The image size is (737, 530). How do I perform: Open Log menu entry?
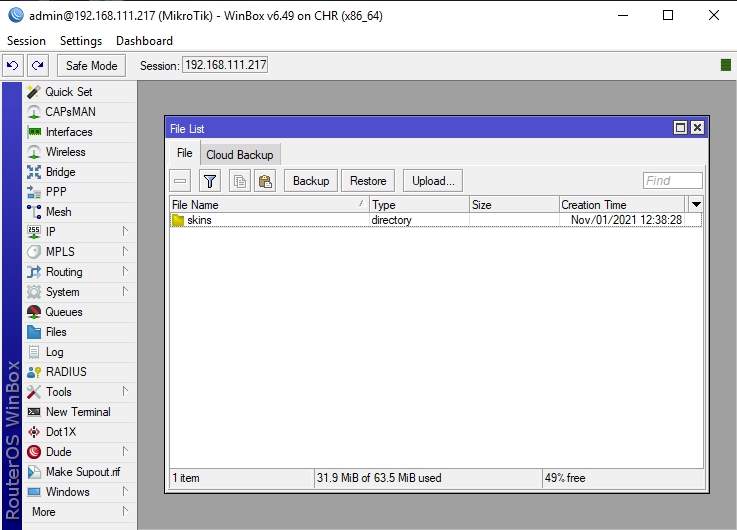coord(80,352)
